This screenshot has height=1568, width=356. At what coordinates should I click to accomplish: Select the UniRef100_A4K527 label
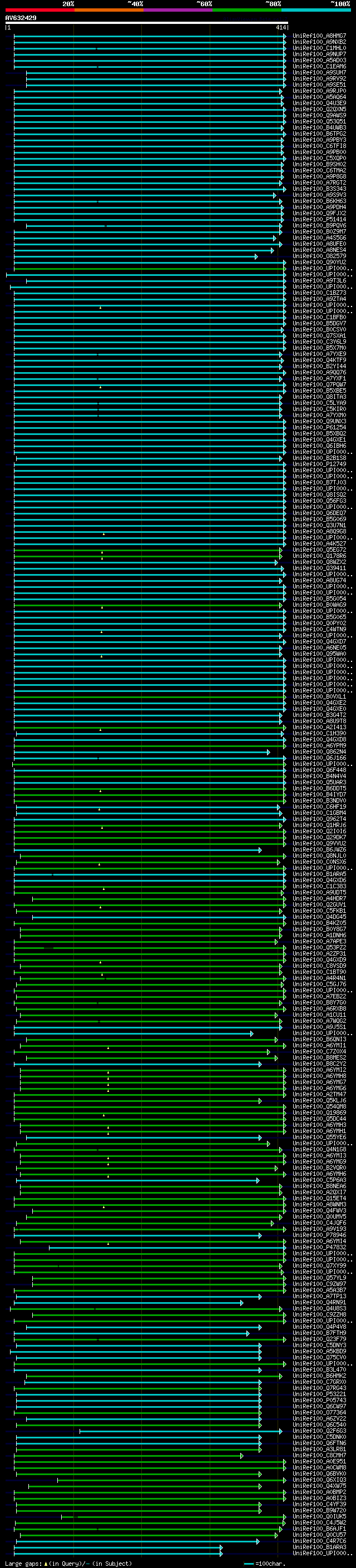click(319, 543)
